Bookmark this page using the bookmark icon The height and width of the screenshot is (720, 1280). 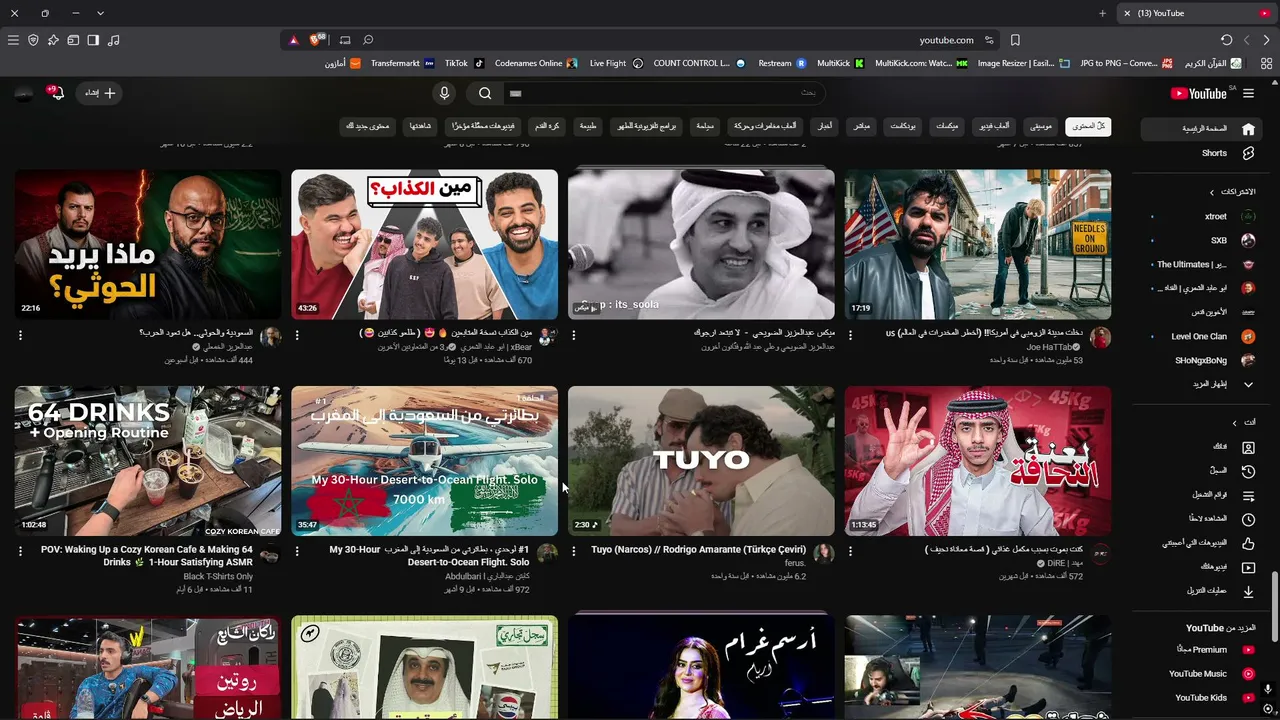tap(1015, 40)
